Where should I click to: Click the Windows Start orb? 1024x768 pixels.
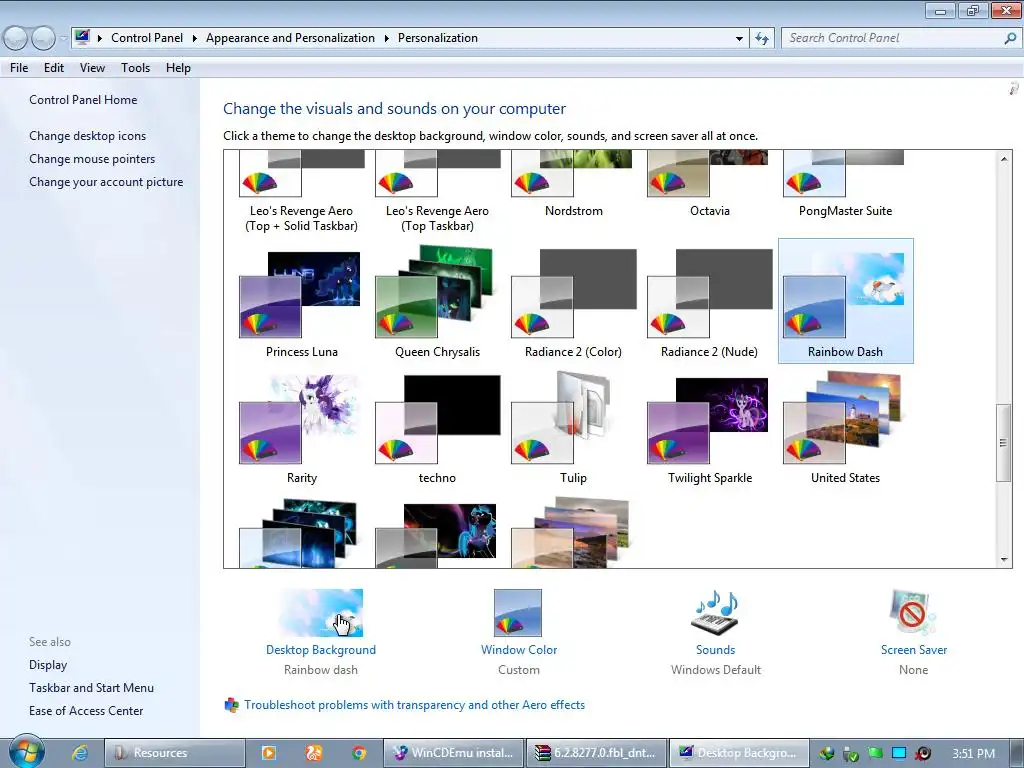click(26, 751)
